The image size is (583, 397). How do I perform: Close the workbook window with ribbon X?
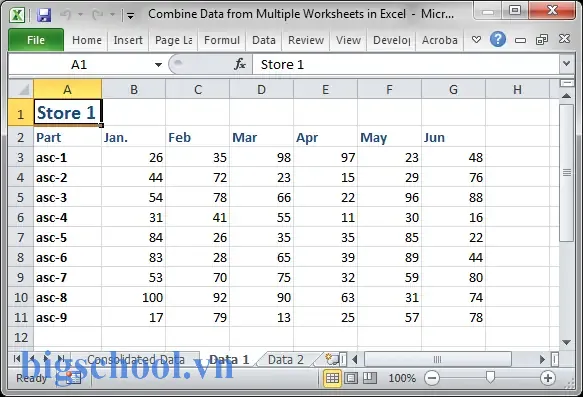coord(564,39)
